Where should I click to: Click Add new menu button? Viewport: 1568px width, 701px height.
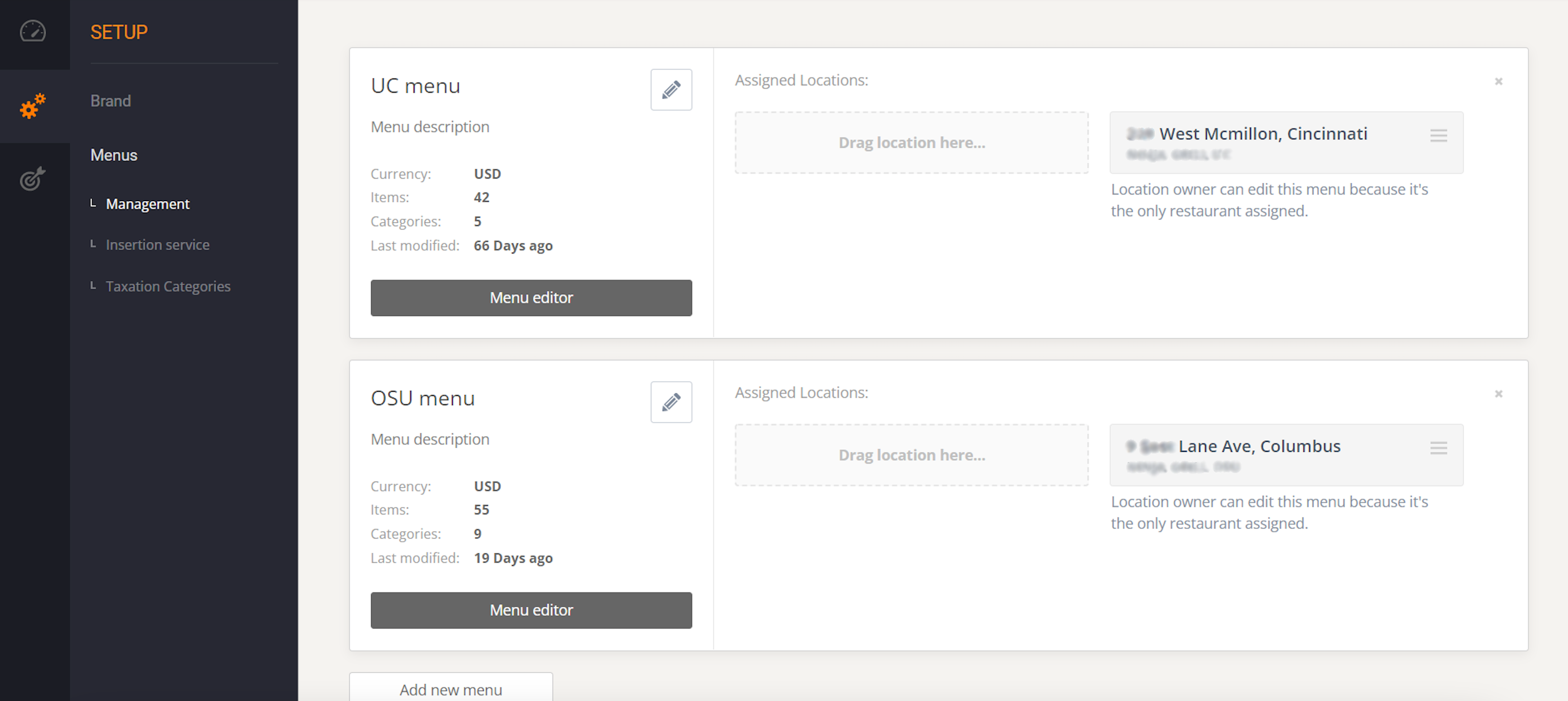pyautogui.click(x=450, y=689)
